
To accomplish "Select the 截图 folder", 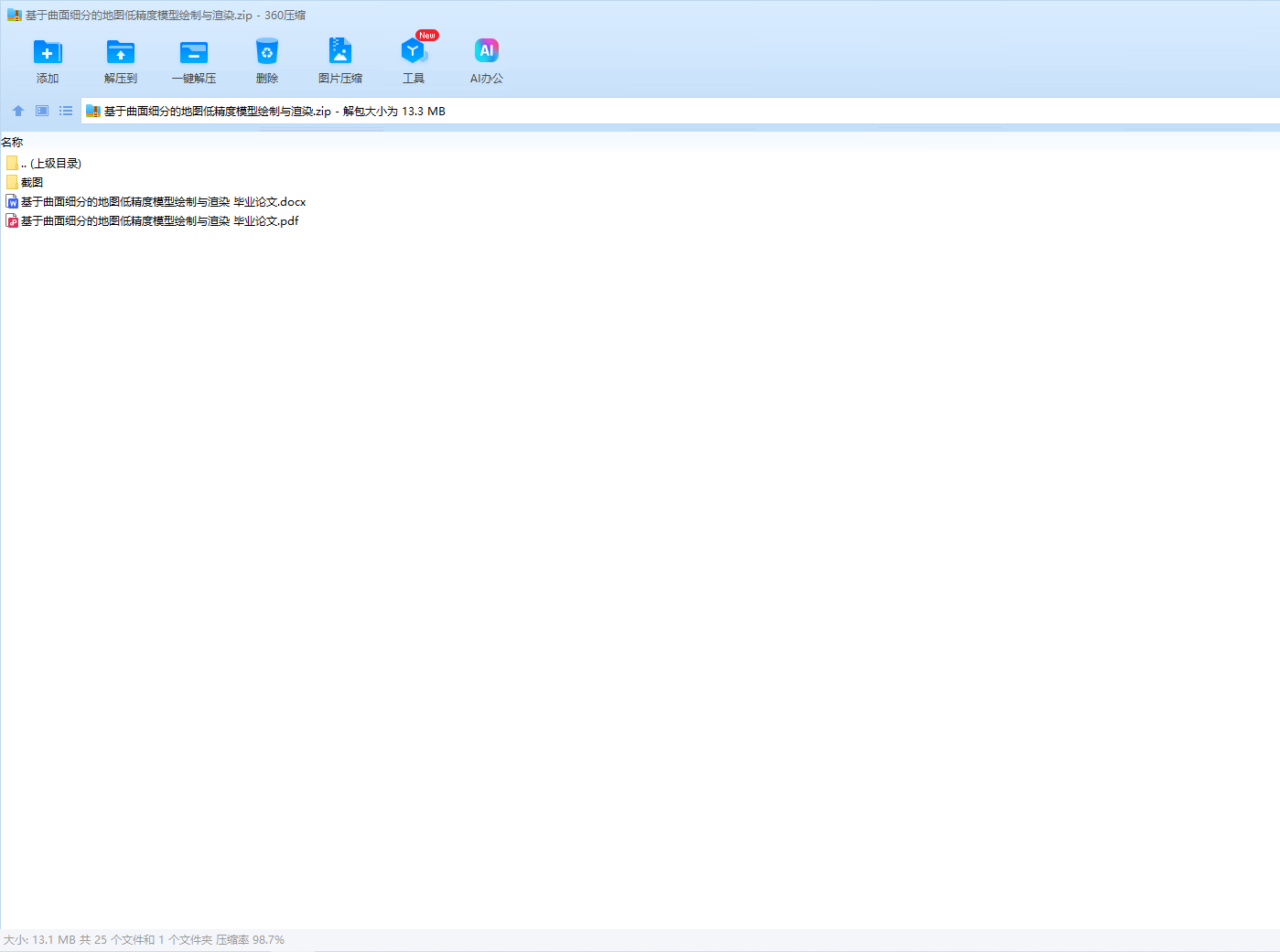I will [24, 182].
